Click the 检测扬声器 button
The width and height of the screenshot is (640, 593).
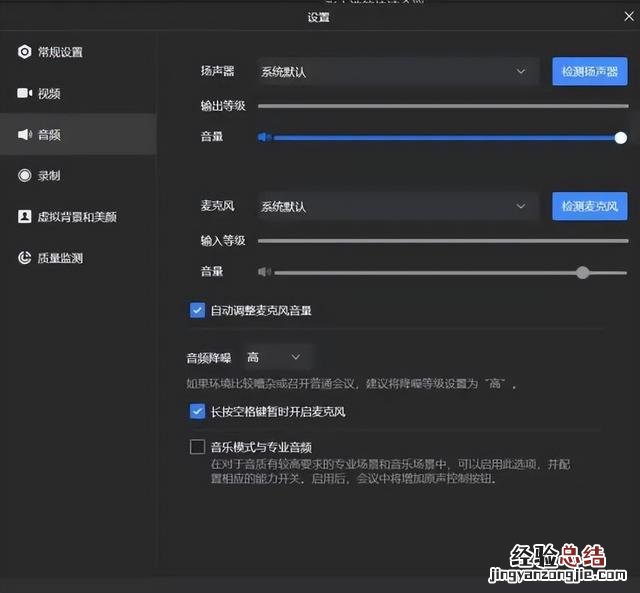[x=590, y=71]
